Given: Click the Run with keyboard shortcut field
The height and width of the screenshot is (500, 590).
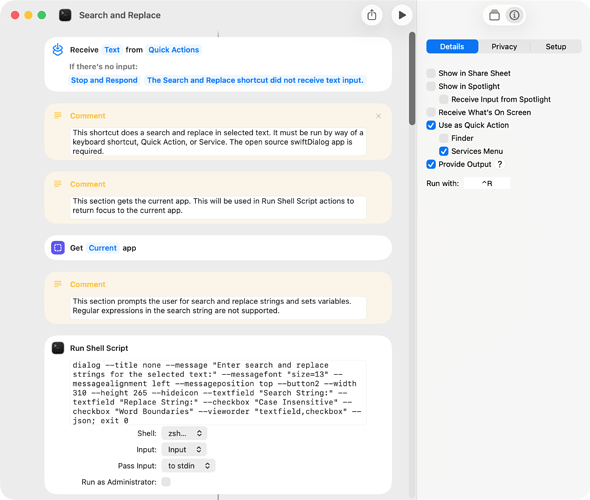Looking at the screenshot, I should [487, 183].
